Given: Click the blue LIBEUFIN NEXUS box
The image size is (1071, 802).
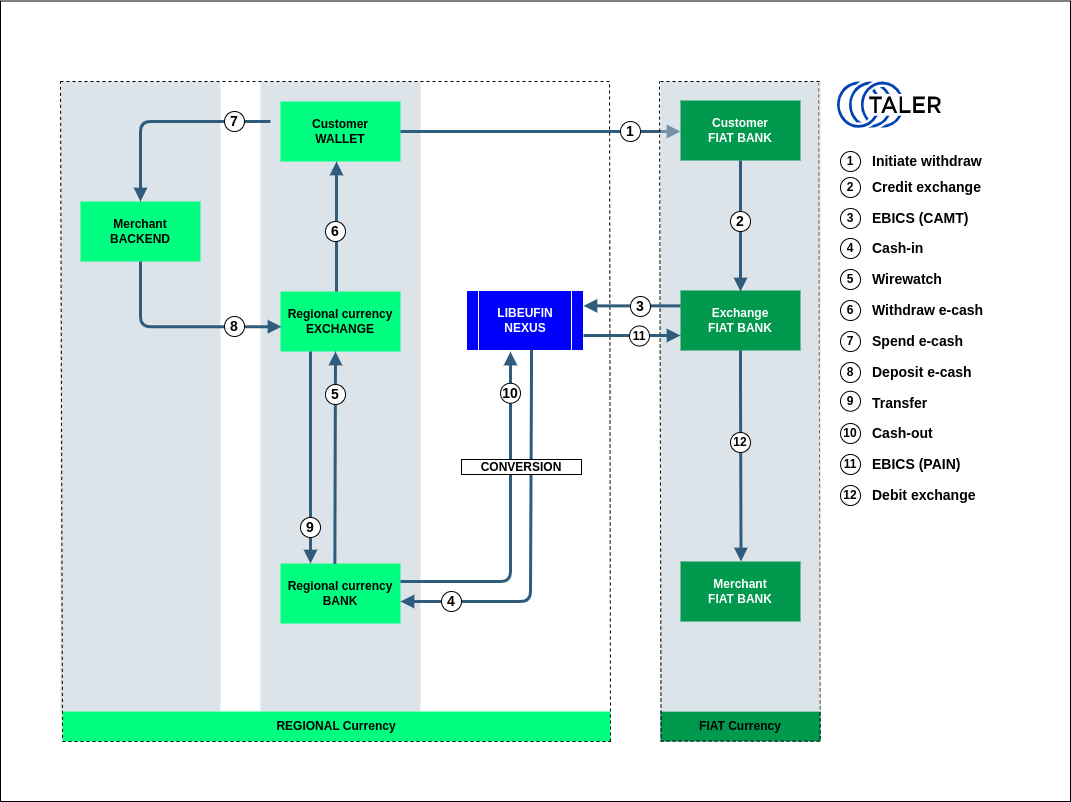Looking at the screenshot, I should click(525, 320).
